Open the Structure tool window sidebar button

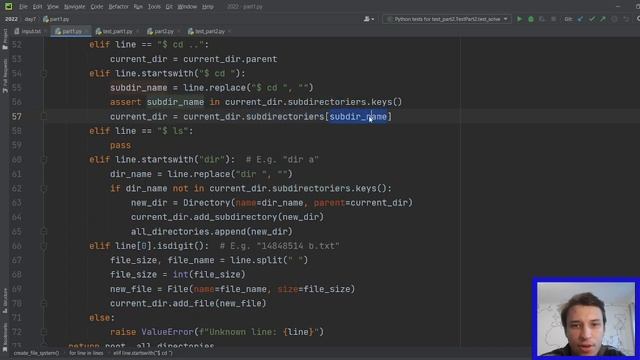coord(5,300)
